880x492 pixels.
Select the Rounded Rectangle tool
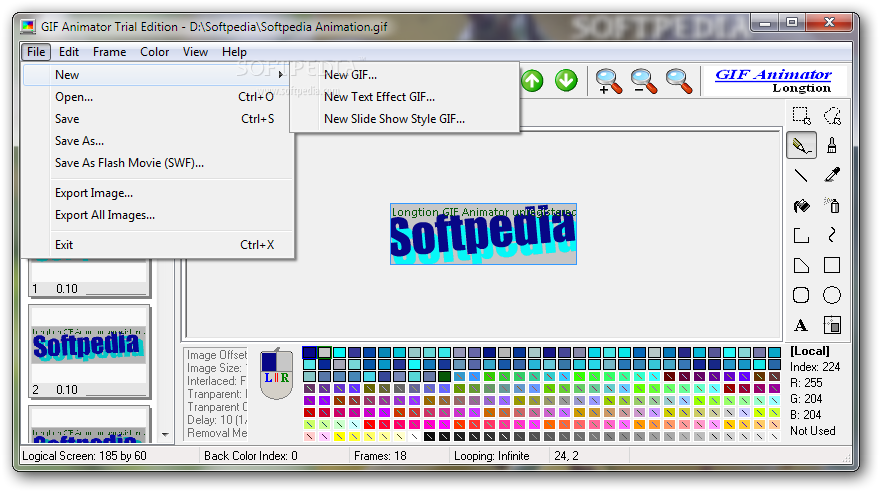pyautogui.click(x=801, y=295)
